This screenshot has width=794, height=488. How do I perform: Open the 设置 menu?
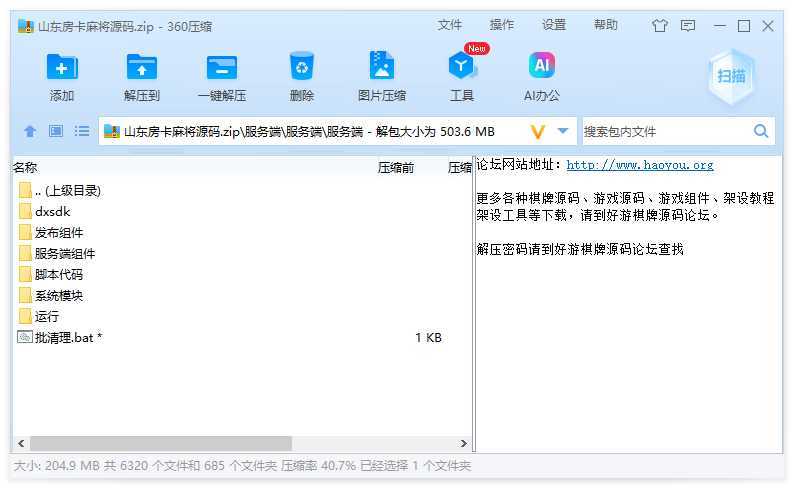tap(553, 25)
